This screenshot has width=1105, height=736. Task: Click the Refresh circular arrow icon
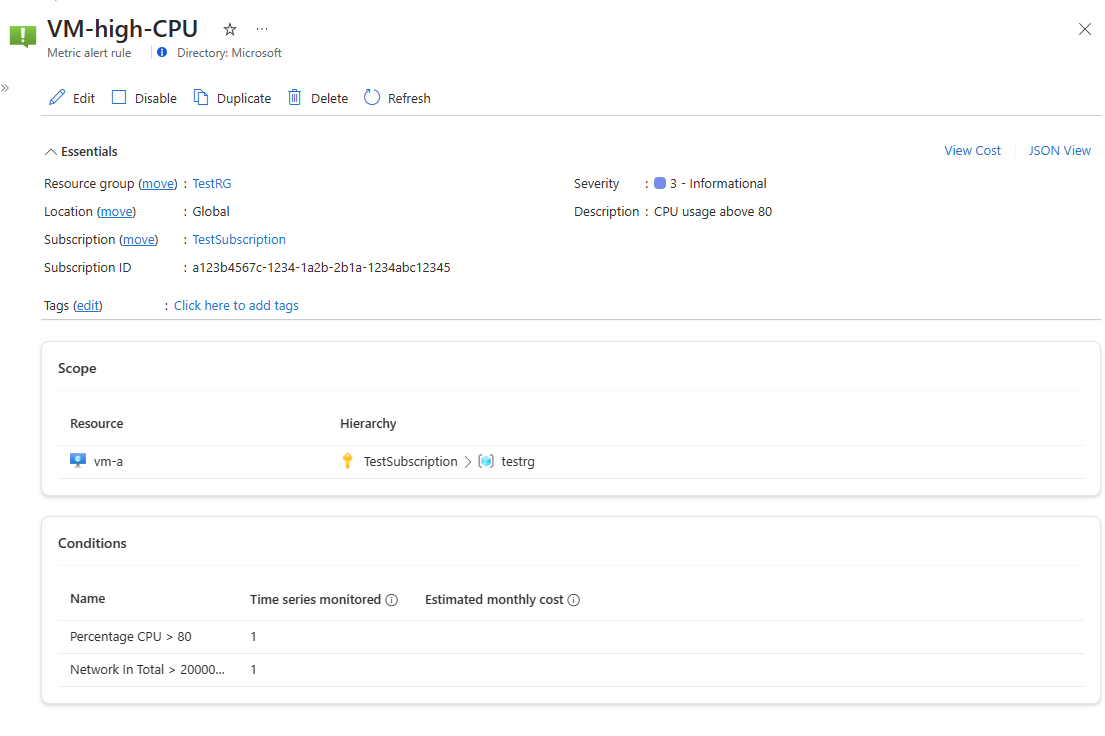[372, 97]
